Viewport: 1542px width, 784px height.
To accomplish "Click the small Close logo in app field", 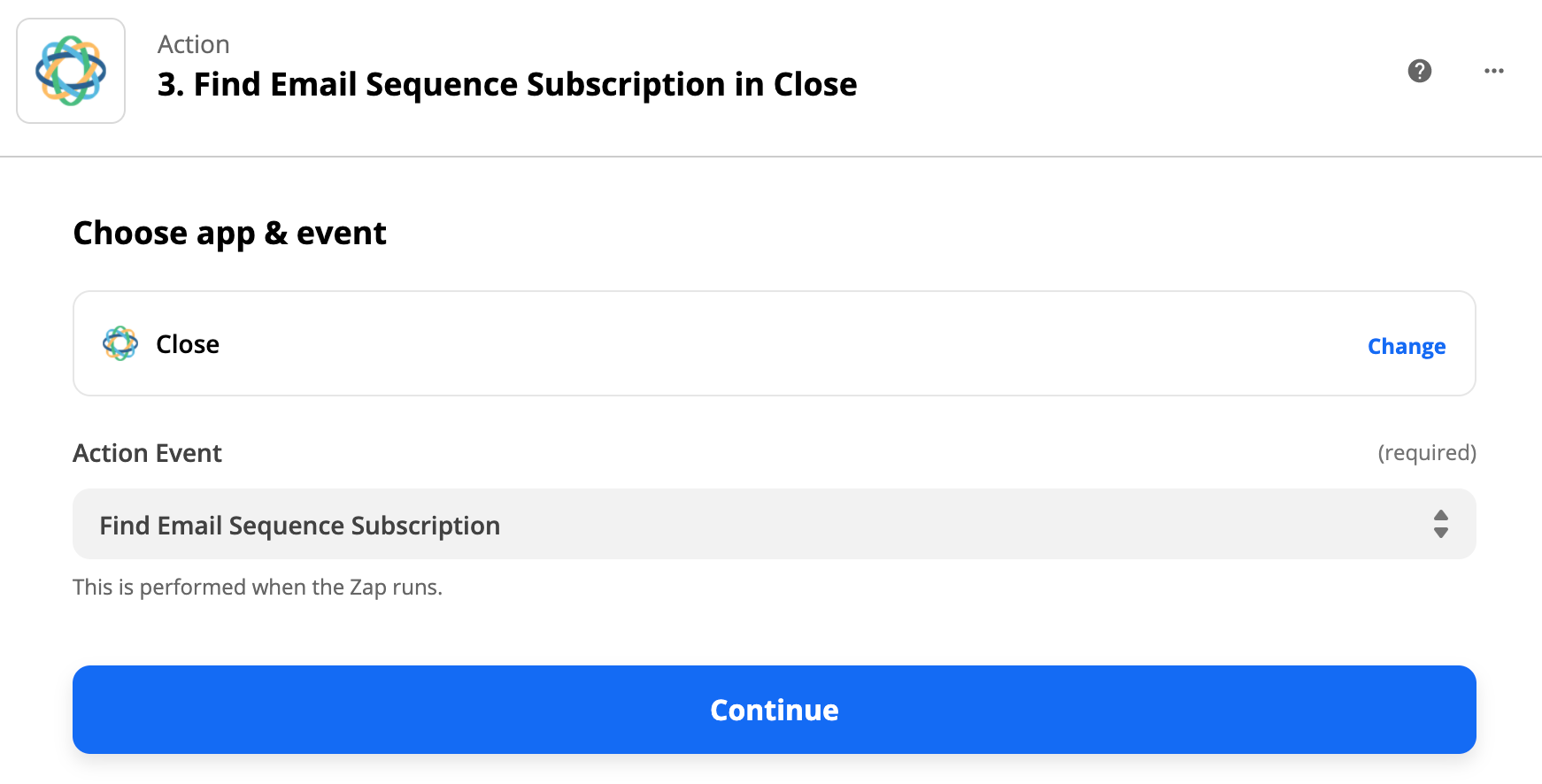I will coord(120,343).
